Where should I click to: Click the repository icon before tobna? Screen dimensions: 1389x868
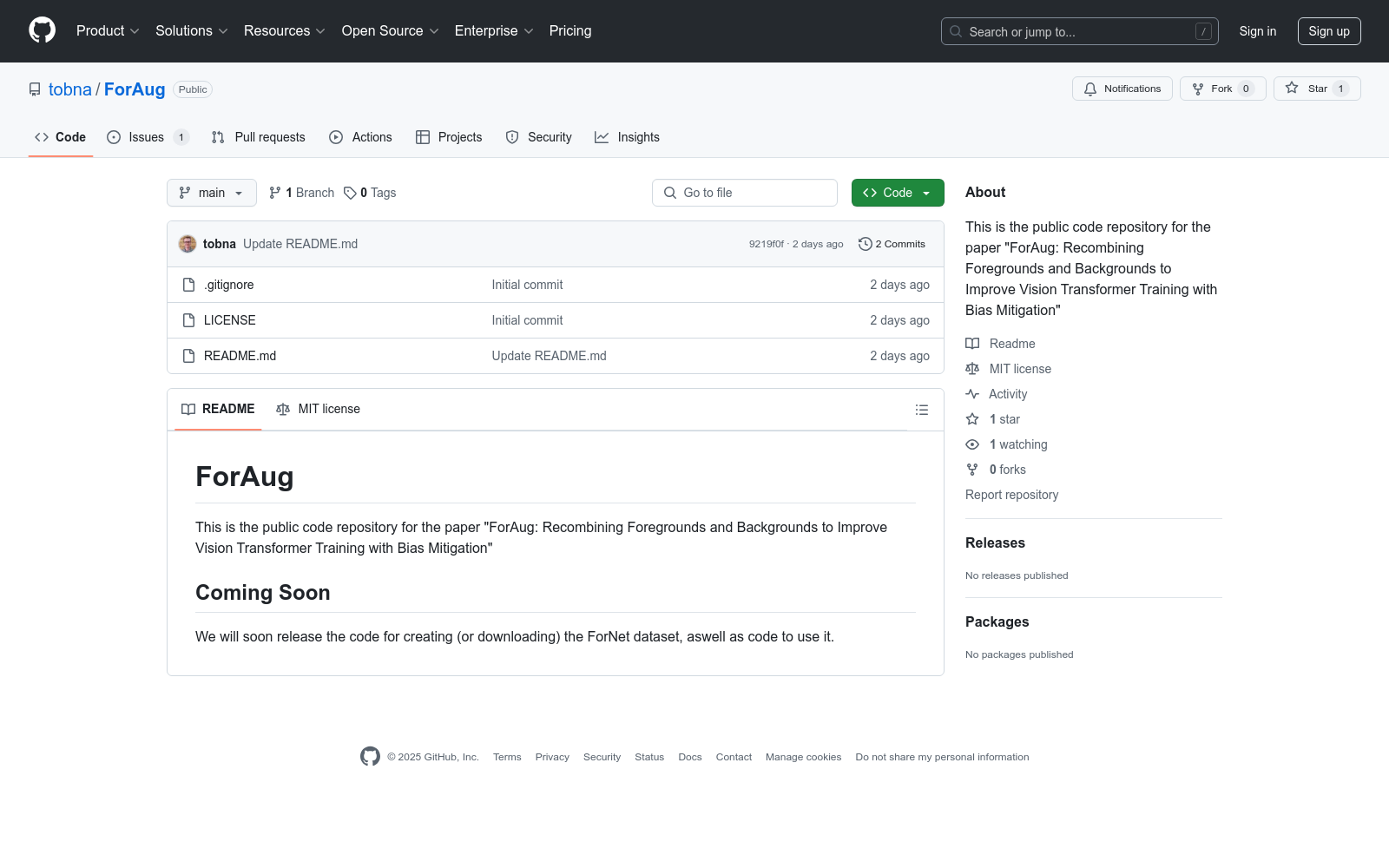pos(35,89)
